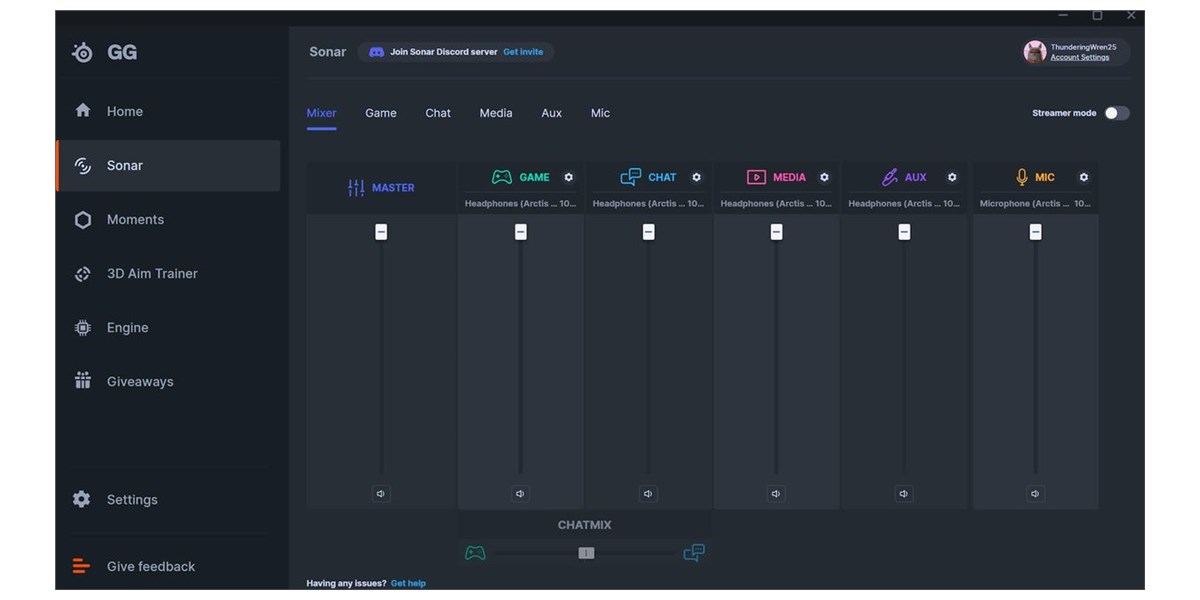This screenshot has width=1200, height=600.
Task: Mute the MEDIA channel
Action: point(776,493)
